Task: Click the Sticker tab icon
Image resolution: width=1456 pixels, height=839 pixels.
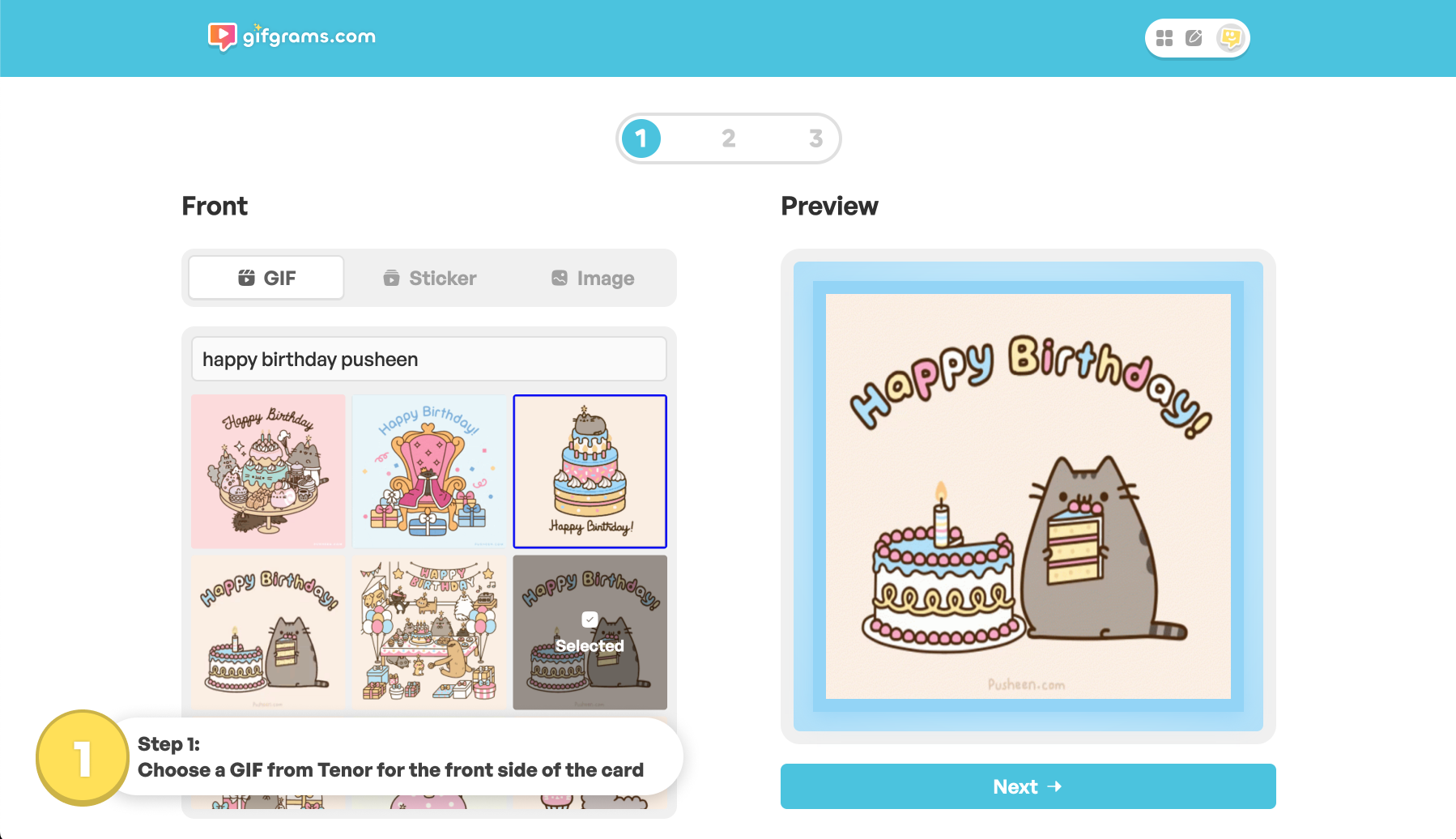Action: [391, 278]
